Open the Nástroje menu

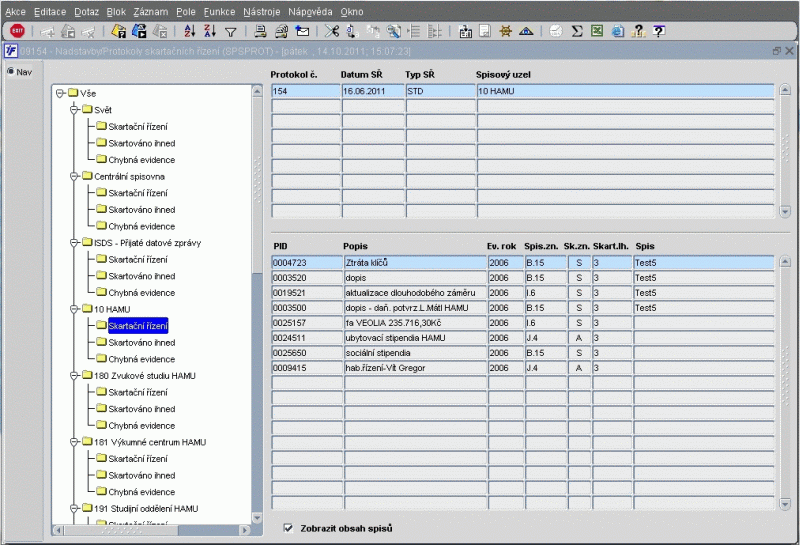(262, 12)
